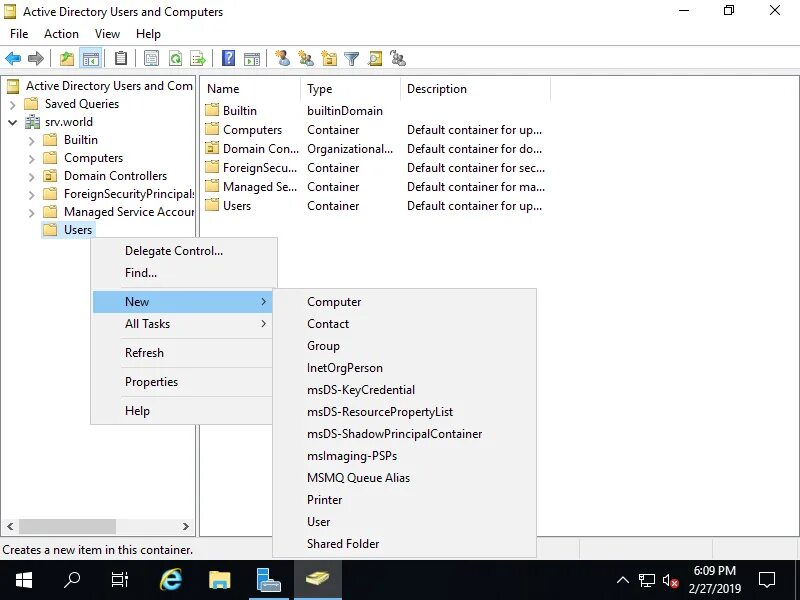Click the Forward arrow in toolbar

click(x=36, y=59)
